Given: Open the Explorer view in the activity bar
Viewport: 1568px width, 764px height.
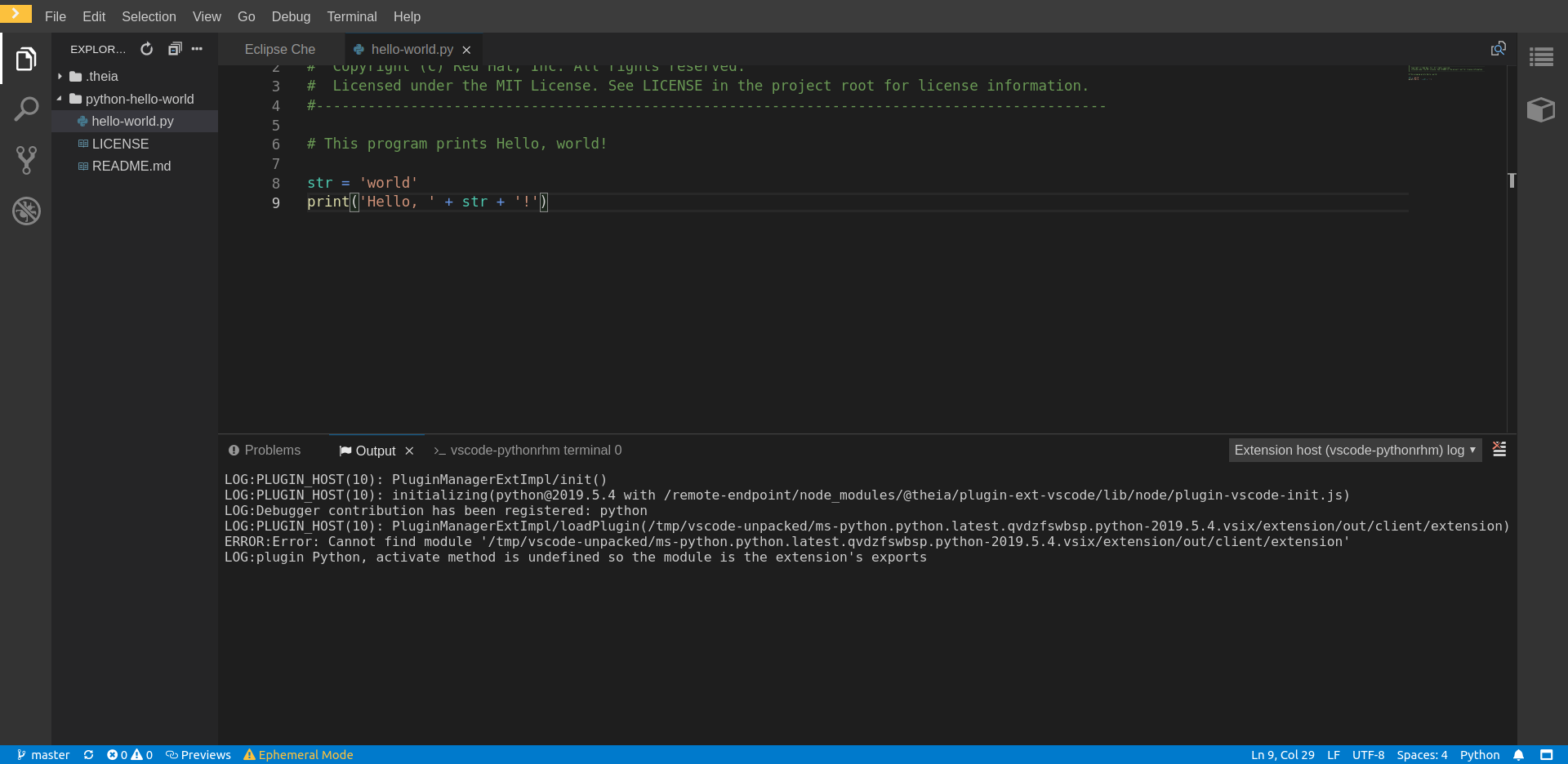Looking at the screenshot, I should 26,58.
